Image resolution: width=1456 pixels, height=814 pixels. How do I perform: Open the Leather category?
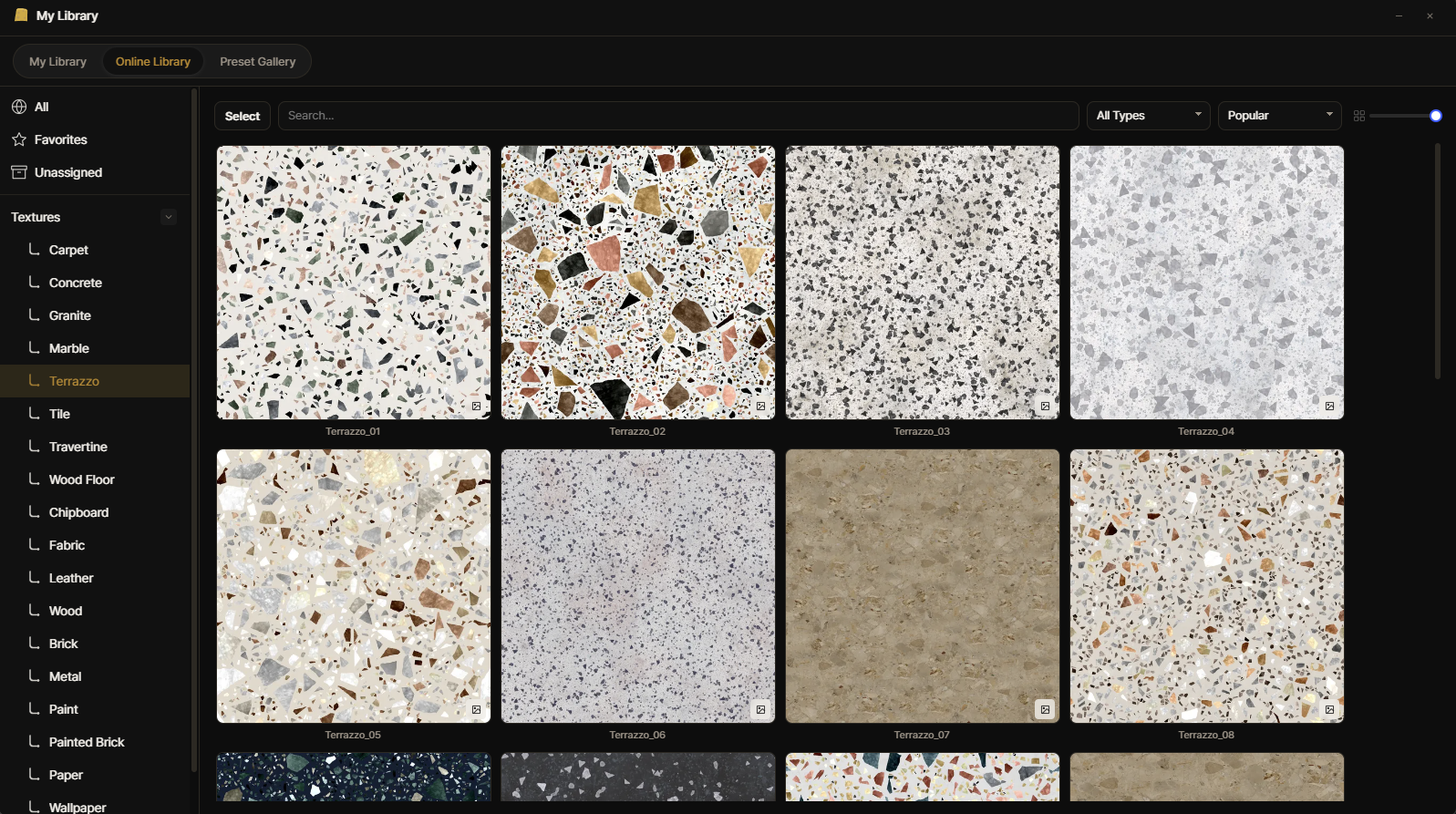[x=95, y=578]
